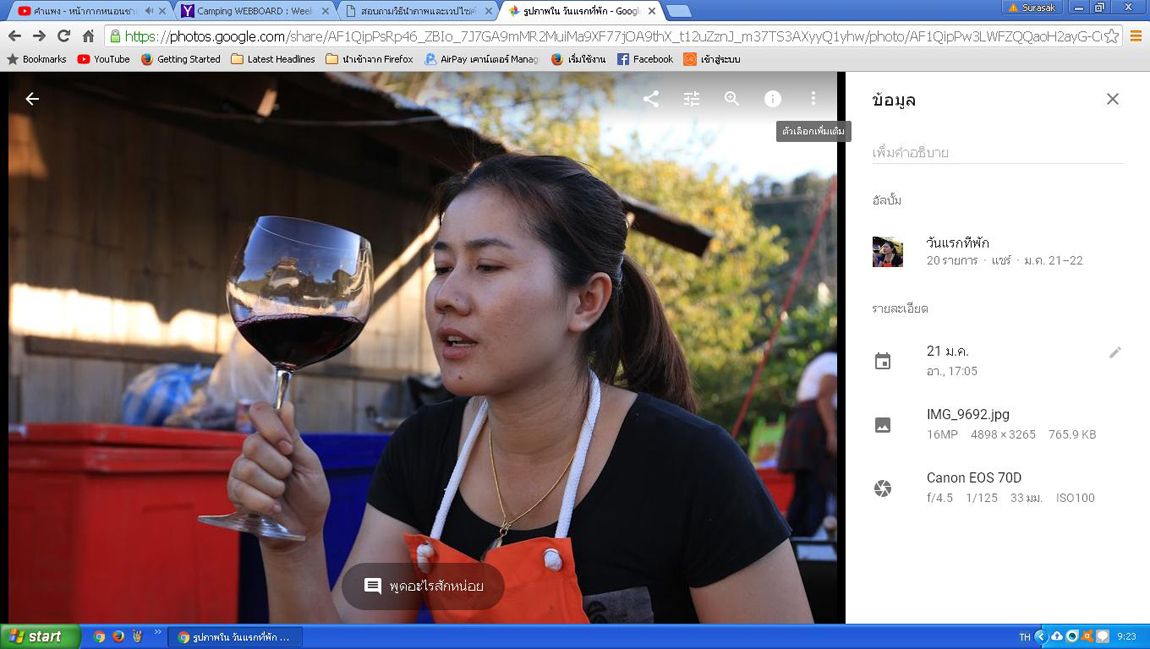
Task: Open the three-dot more options menu
Action: (x=813, y=99)
